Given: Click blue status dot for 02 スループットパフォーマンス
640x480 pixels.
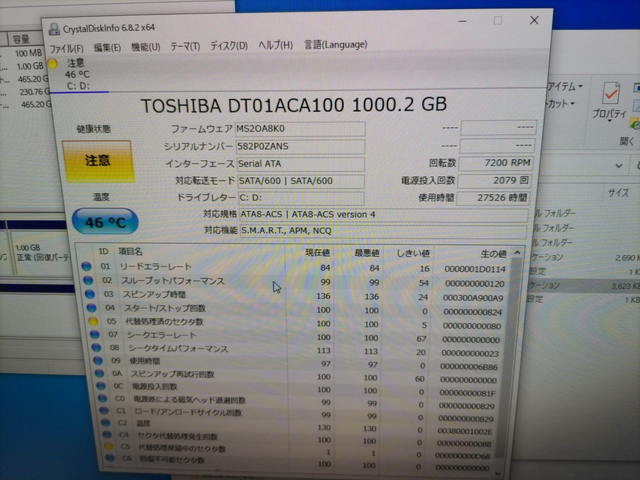Looking at the screenshot, I should (88, 280).
